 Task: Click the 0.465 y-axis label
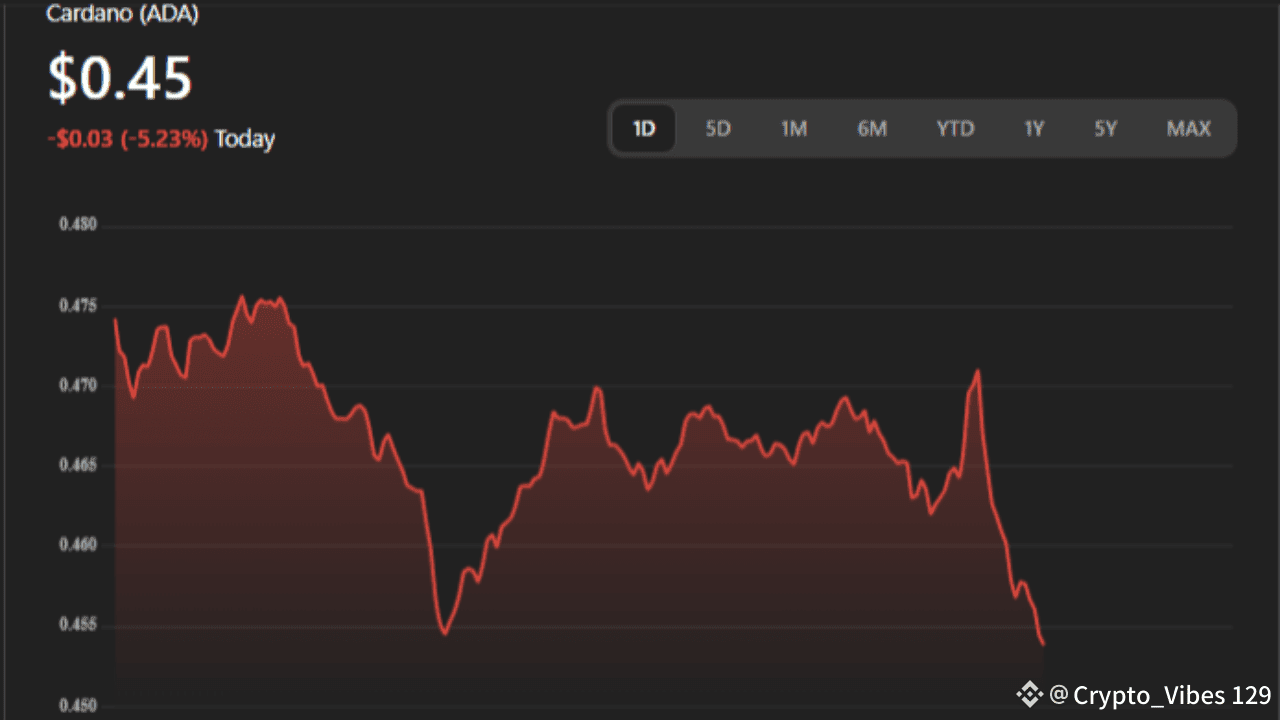coord(77,465)
